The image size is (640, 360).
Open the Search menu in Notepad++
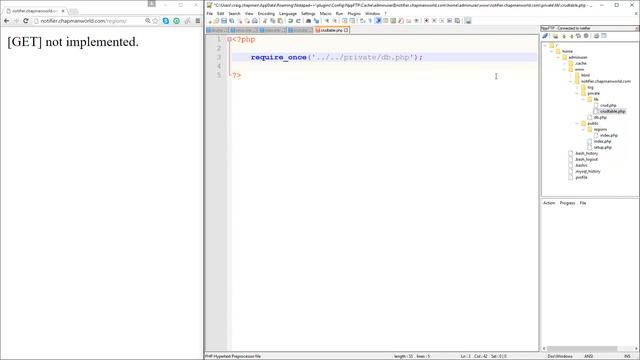pyautogui.click(x=234, y=13)
